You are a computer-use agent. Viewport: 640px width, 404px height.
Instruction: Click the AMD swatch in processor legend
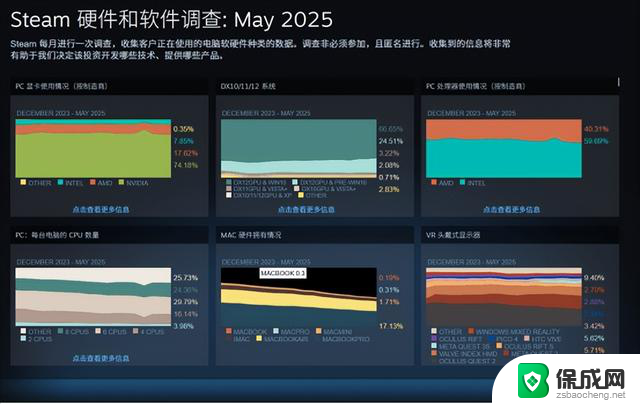(x=434, y=182)
